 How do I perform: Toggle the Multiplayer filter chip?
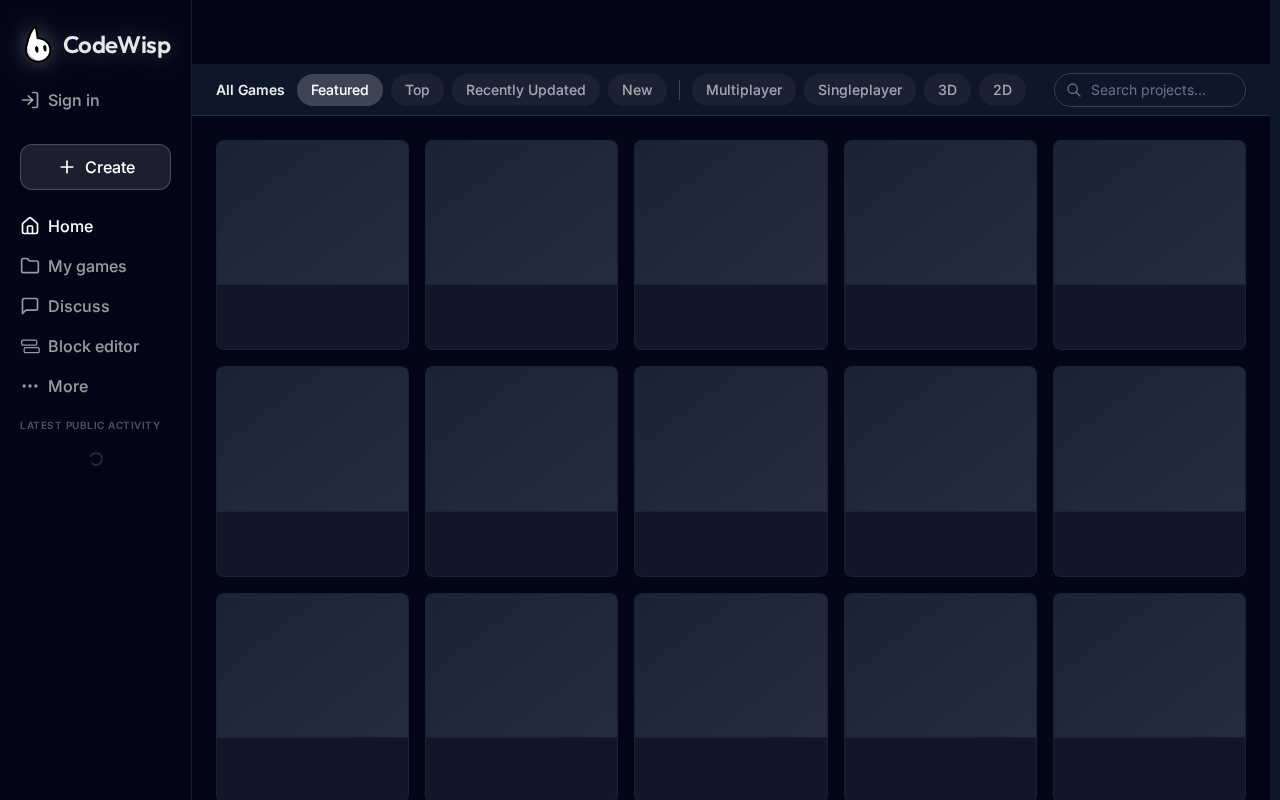743,90
